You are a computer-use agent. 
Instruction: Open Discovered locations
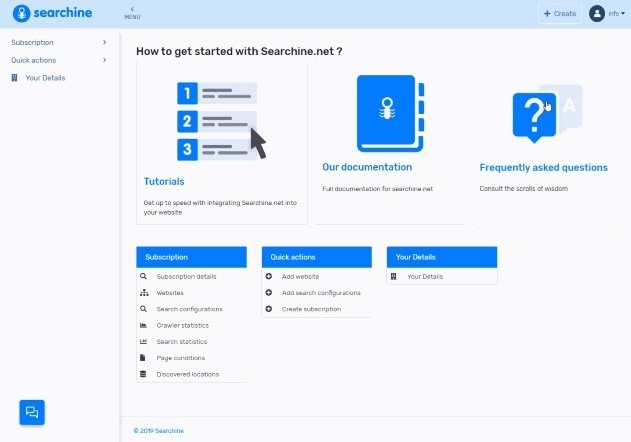point(188,374)
